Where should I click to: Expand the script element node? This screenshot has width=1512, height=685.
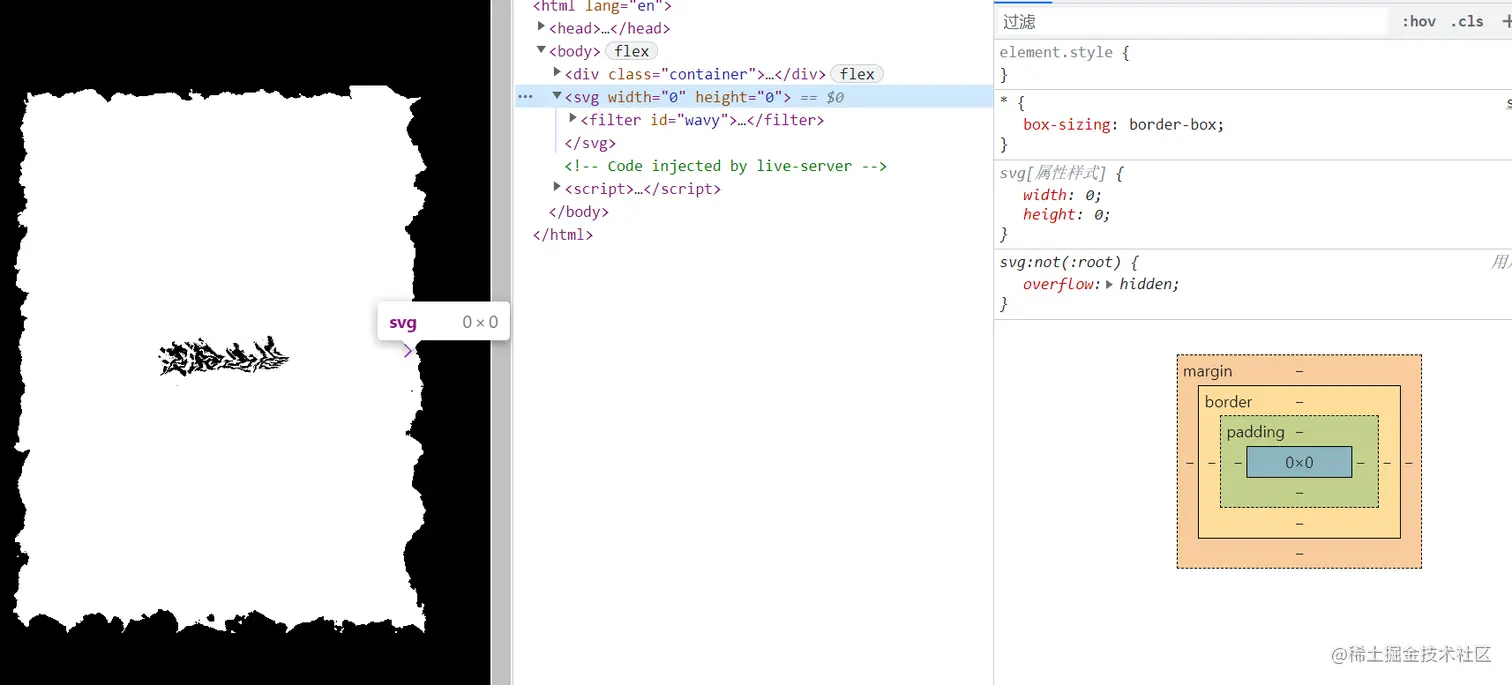click(x=558, y=188)
